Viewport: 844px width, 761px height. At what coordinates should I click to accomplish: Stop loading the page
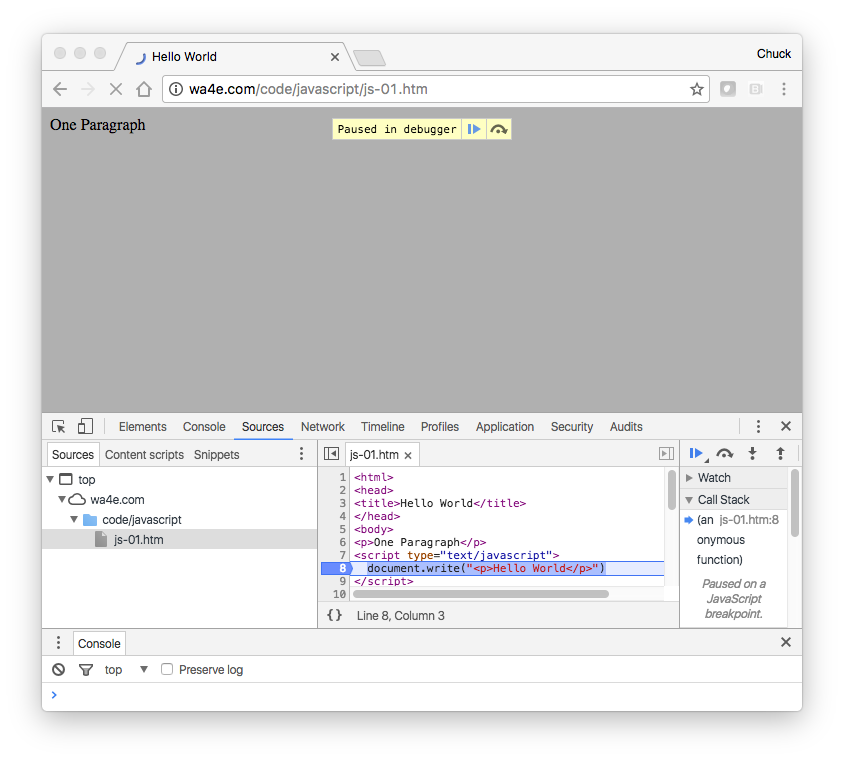pos(116,89)
